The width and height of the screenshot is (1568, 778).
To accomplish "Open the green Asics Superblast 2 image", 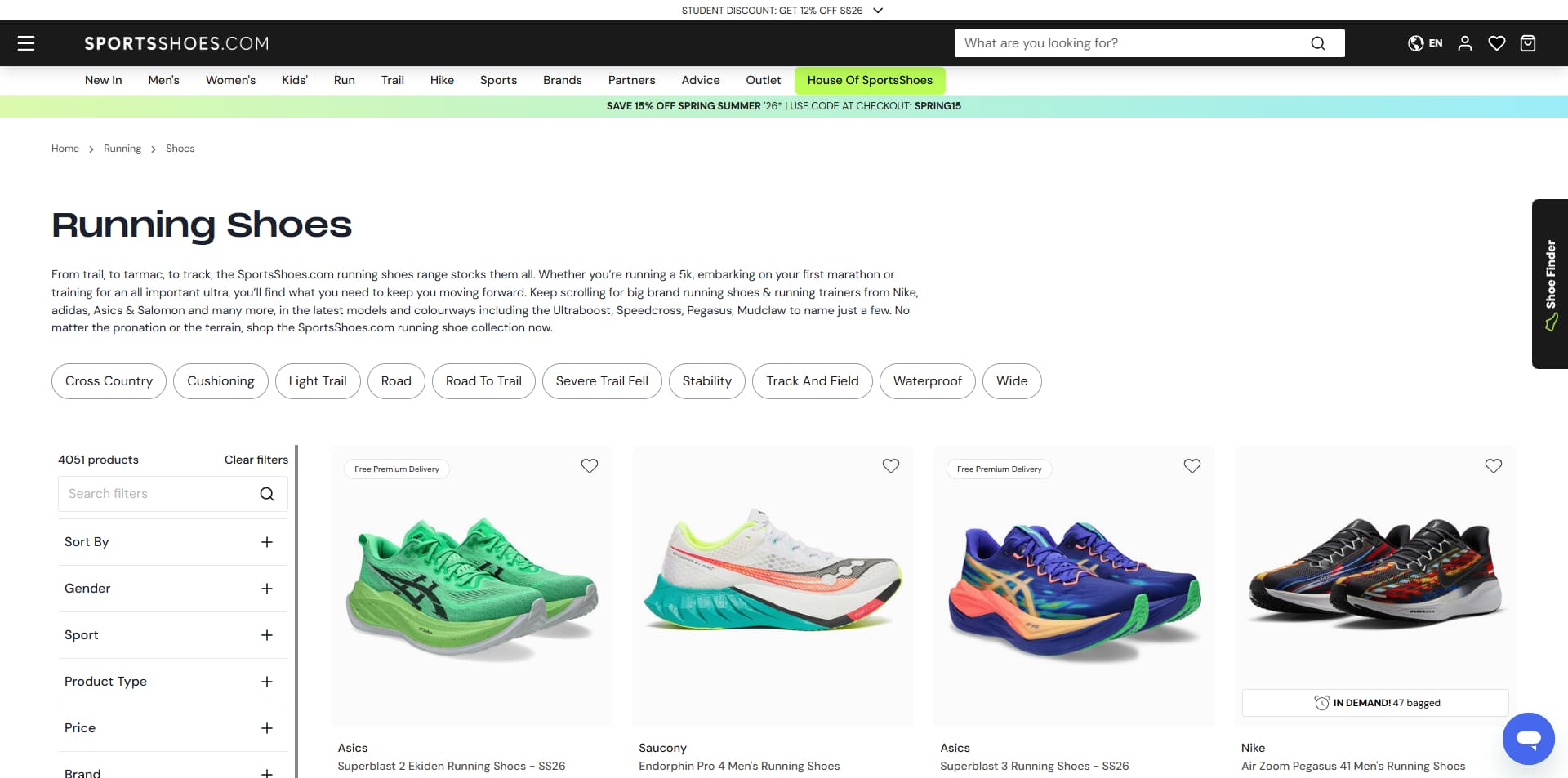I will click(x=472, y=586).
